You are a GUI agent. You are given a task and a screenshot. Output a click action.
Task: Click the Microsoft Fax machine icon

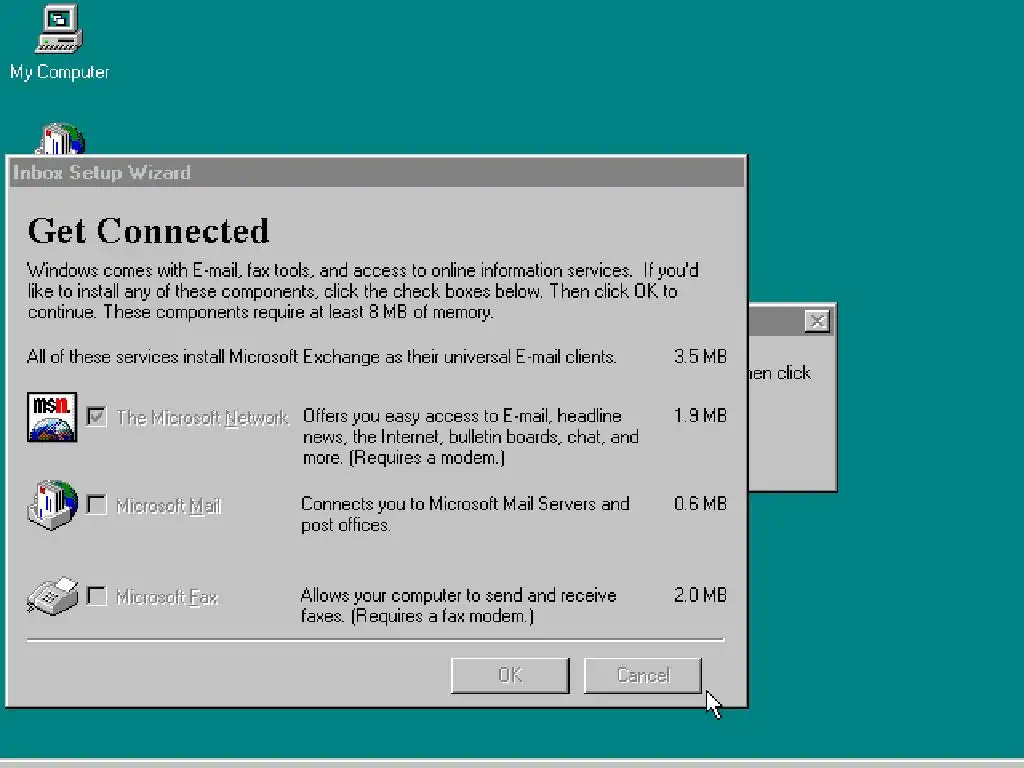tap(52, 596)
